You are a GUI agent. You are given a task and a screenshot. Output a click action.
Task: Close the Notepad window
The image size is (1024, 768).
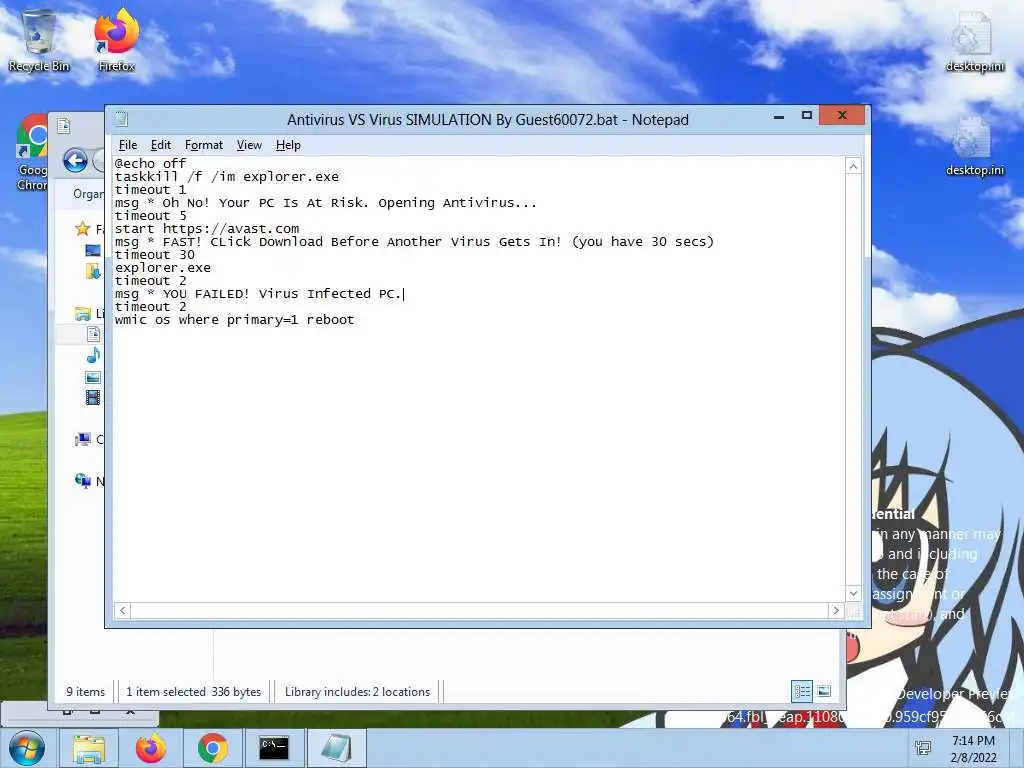[x=842, y=115]
